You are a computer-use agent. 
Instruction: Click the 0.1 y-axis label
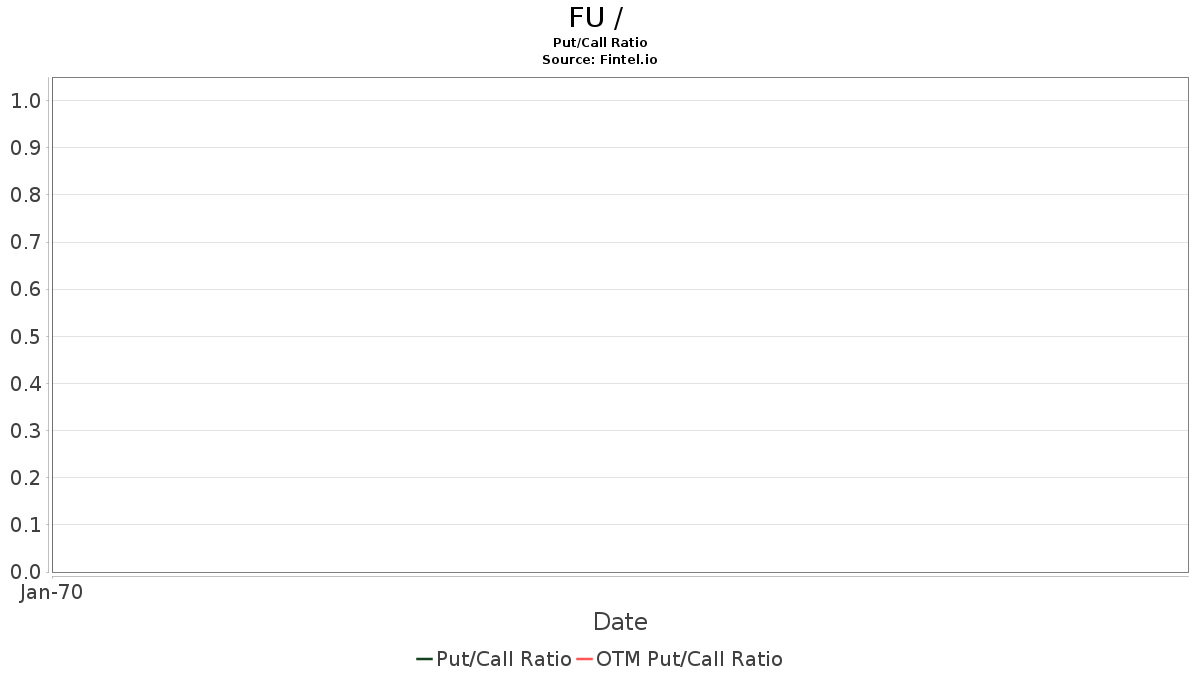26,524
